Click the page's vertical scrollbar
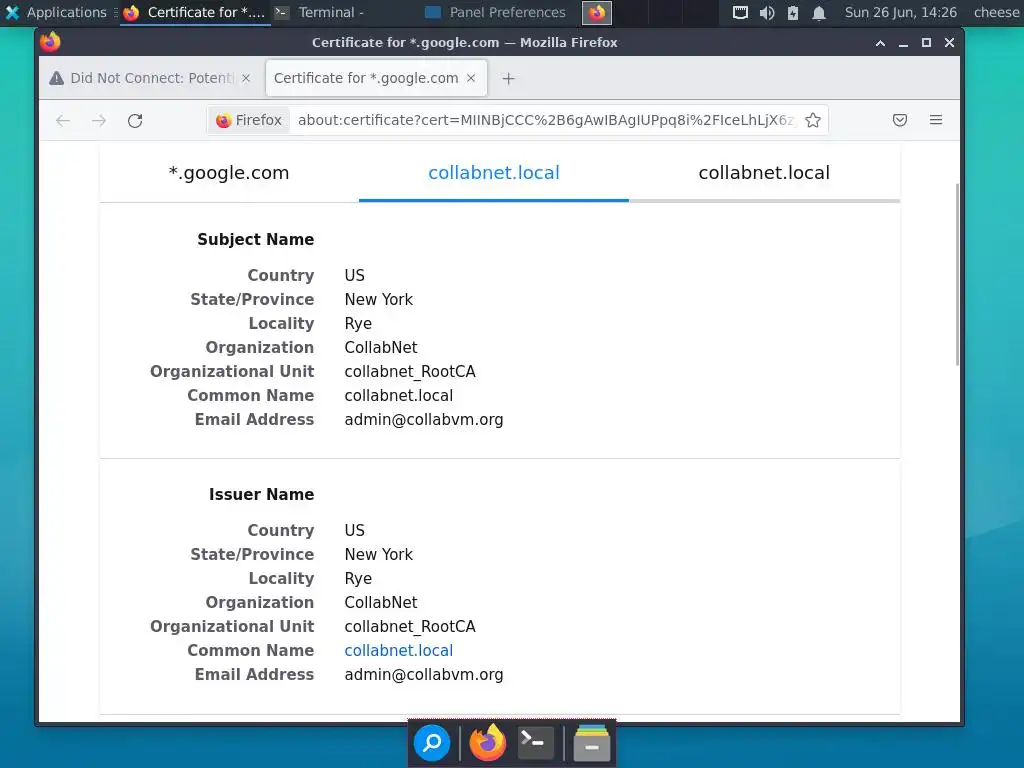 tap(957, 274)
